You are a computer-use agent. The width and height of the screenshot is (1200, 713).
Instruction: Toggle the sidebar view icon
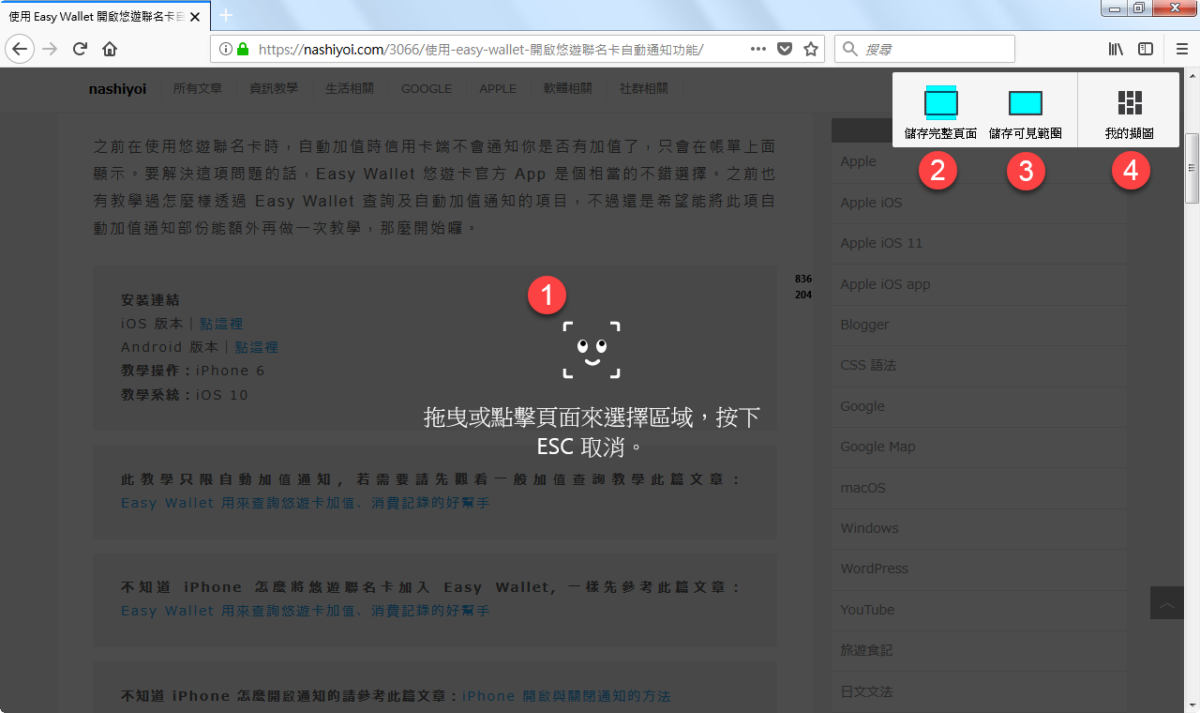1146,48
